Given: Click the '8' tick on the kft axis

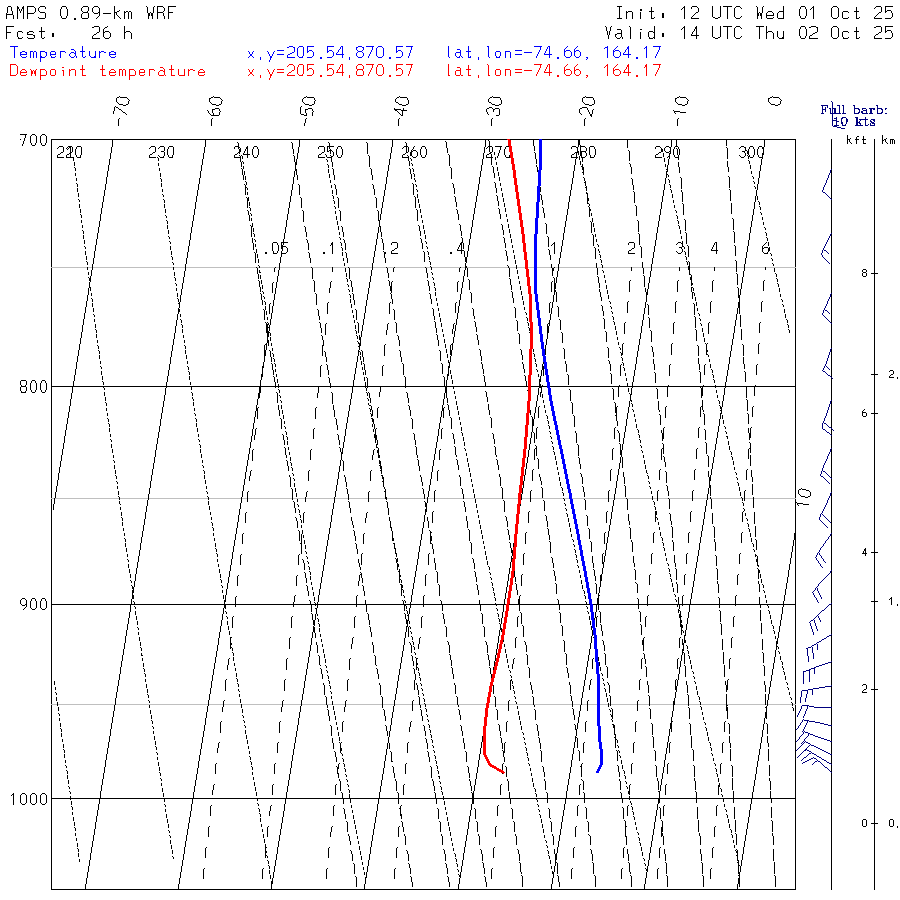Looking at the screenshot, I should coord(864,274).
